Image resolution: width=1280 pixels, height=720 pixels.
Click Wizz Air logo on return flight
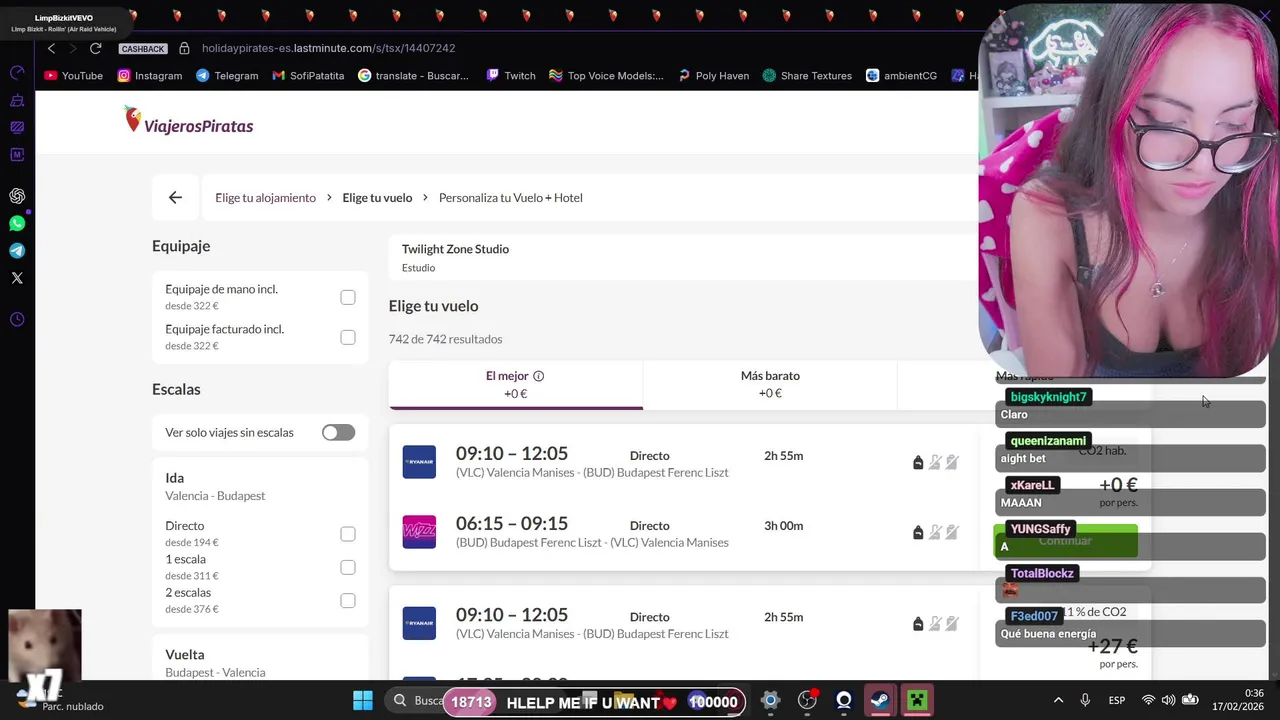tap(419, 532)
